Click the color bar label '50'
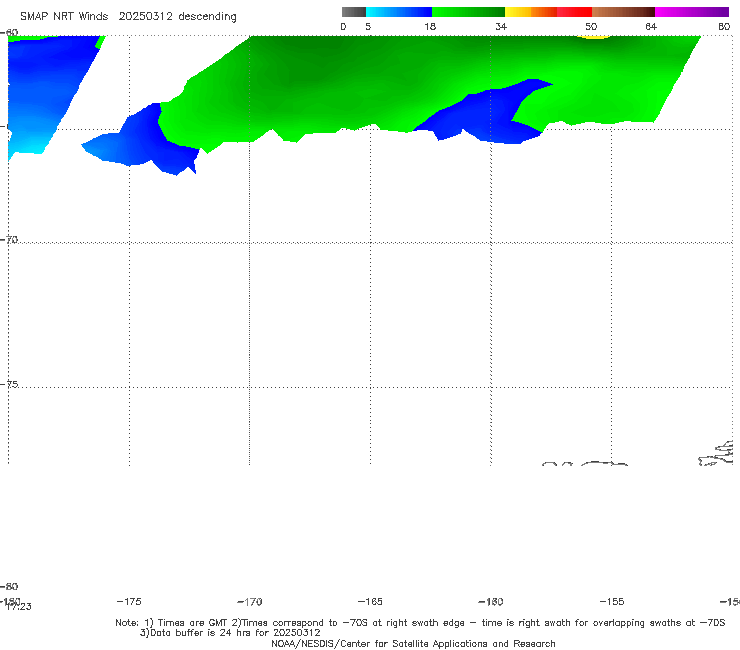The image size is (740, 650). 591,27
